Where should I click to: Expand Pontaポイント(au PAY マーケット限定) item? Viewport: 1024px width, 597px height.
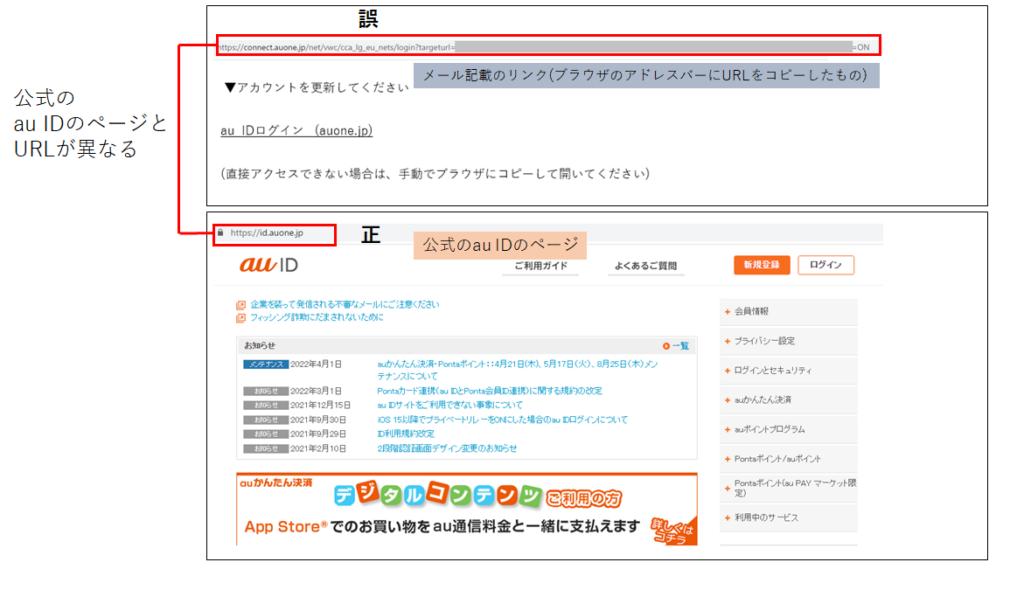tap(788, 488)
